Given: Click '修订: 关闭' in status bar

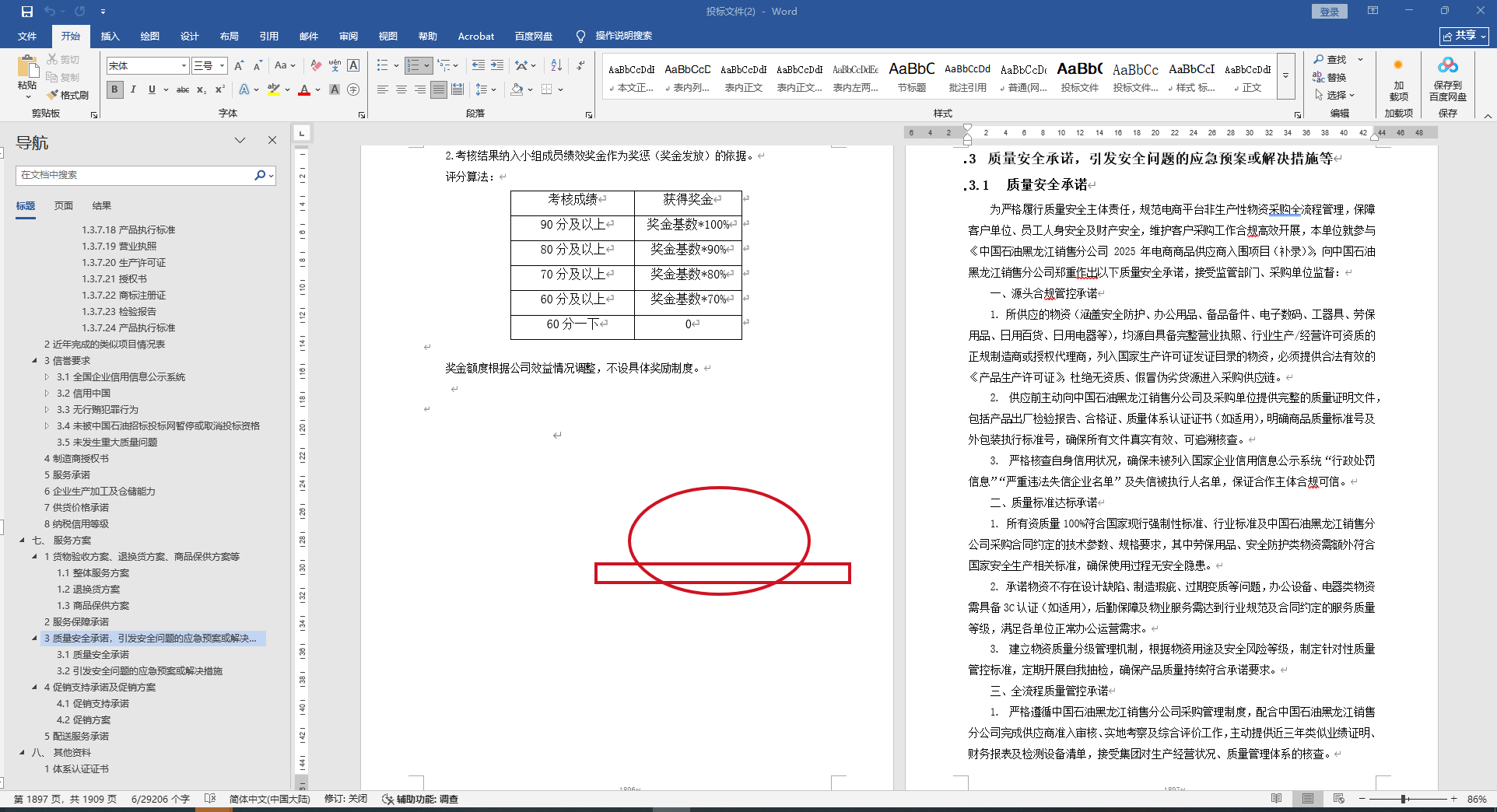Looking at the screenshot, I should (x=345, y=799).
